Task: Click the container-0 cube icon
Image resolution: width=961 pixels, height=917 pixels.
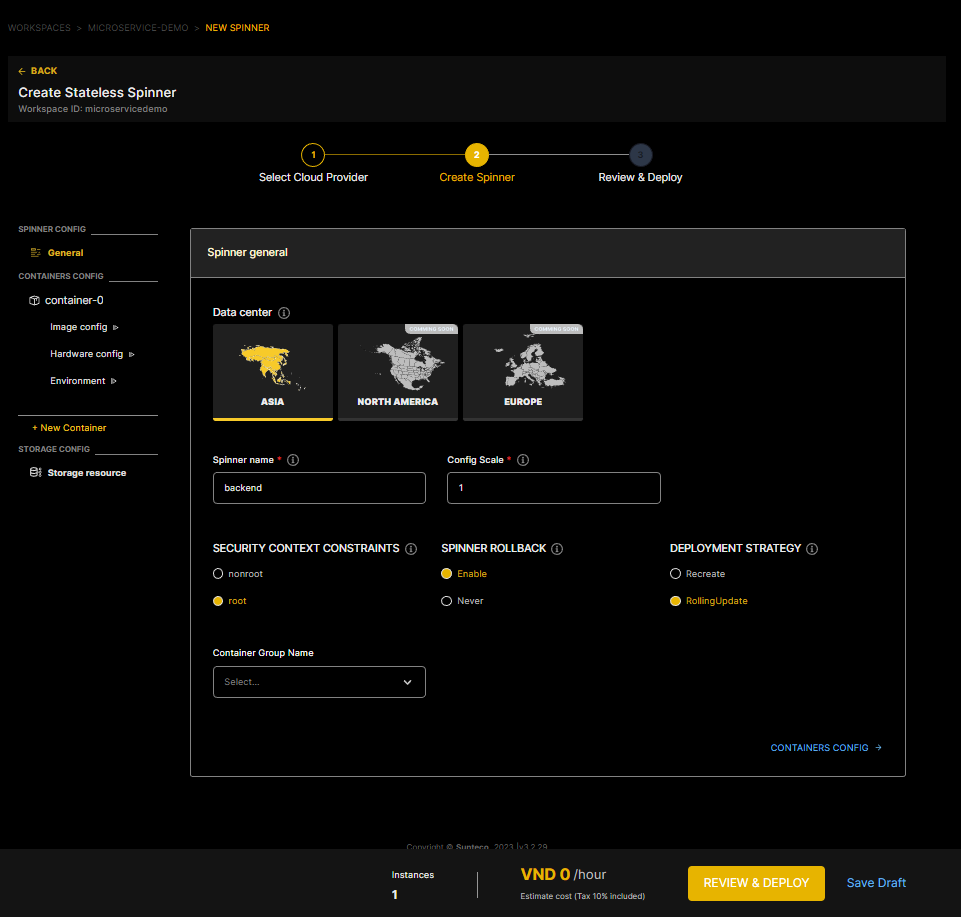Action: pos(34,300)
